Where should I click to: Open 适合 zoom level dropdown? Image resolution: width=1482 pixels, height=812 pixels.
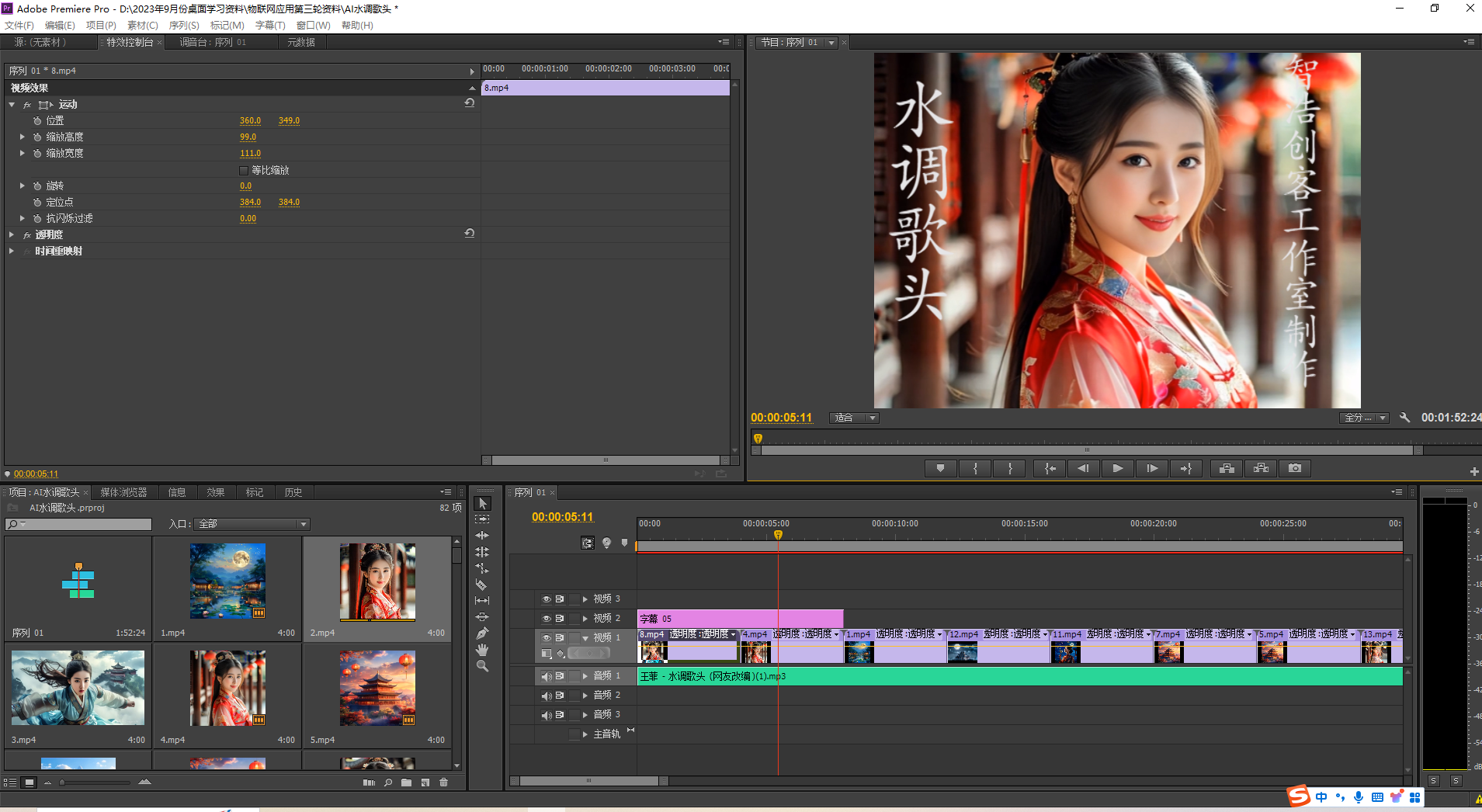854,418
